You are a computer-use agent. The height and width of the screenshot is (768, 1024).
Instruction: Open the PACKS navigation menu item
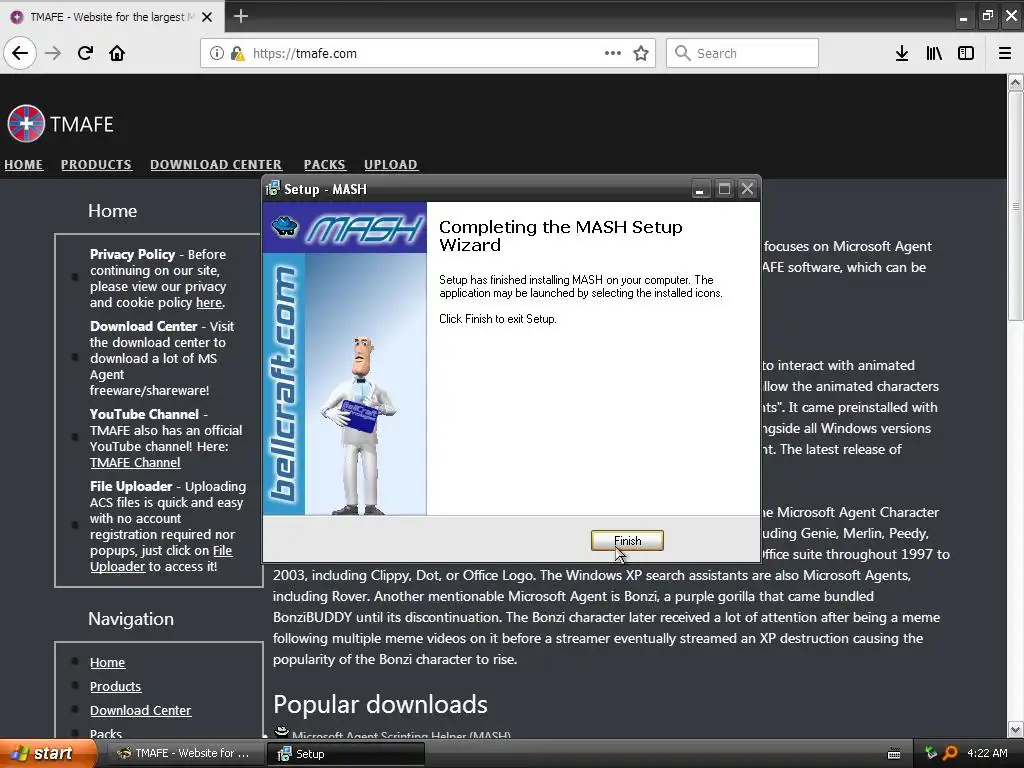click(x=325, y=165)
